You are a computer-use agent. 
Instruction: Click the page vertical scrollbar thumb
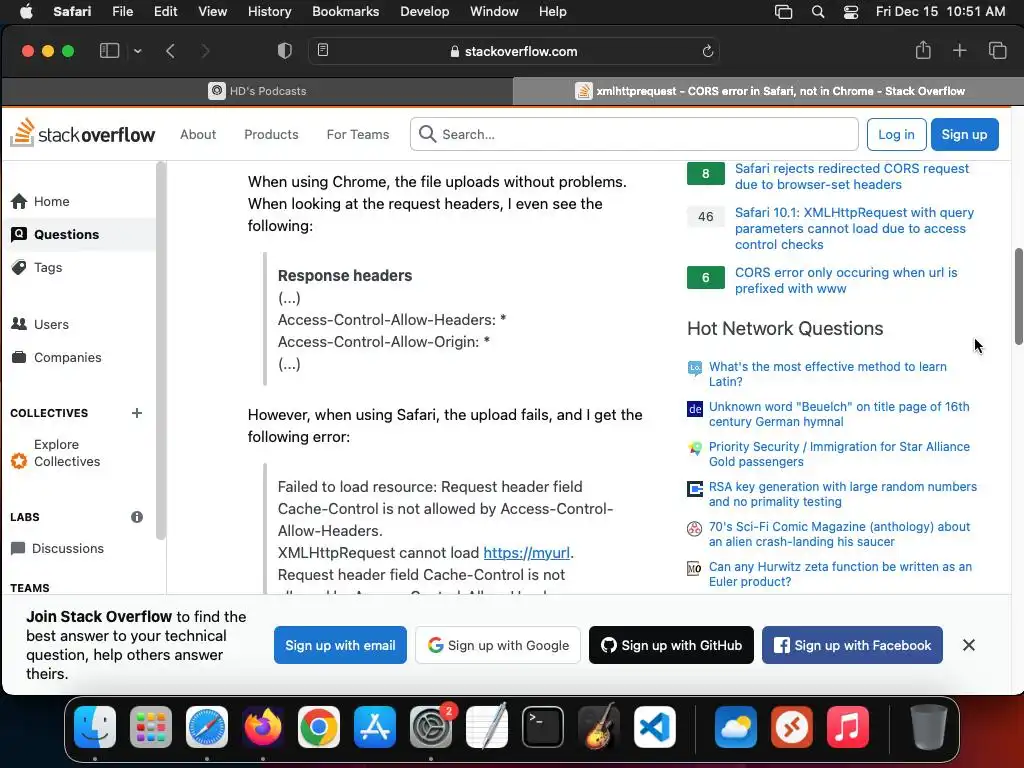click(1018, 296)
